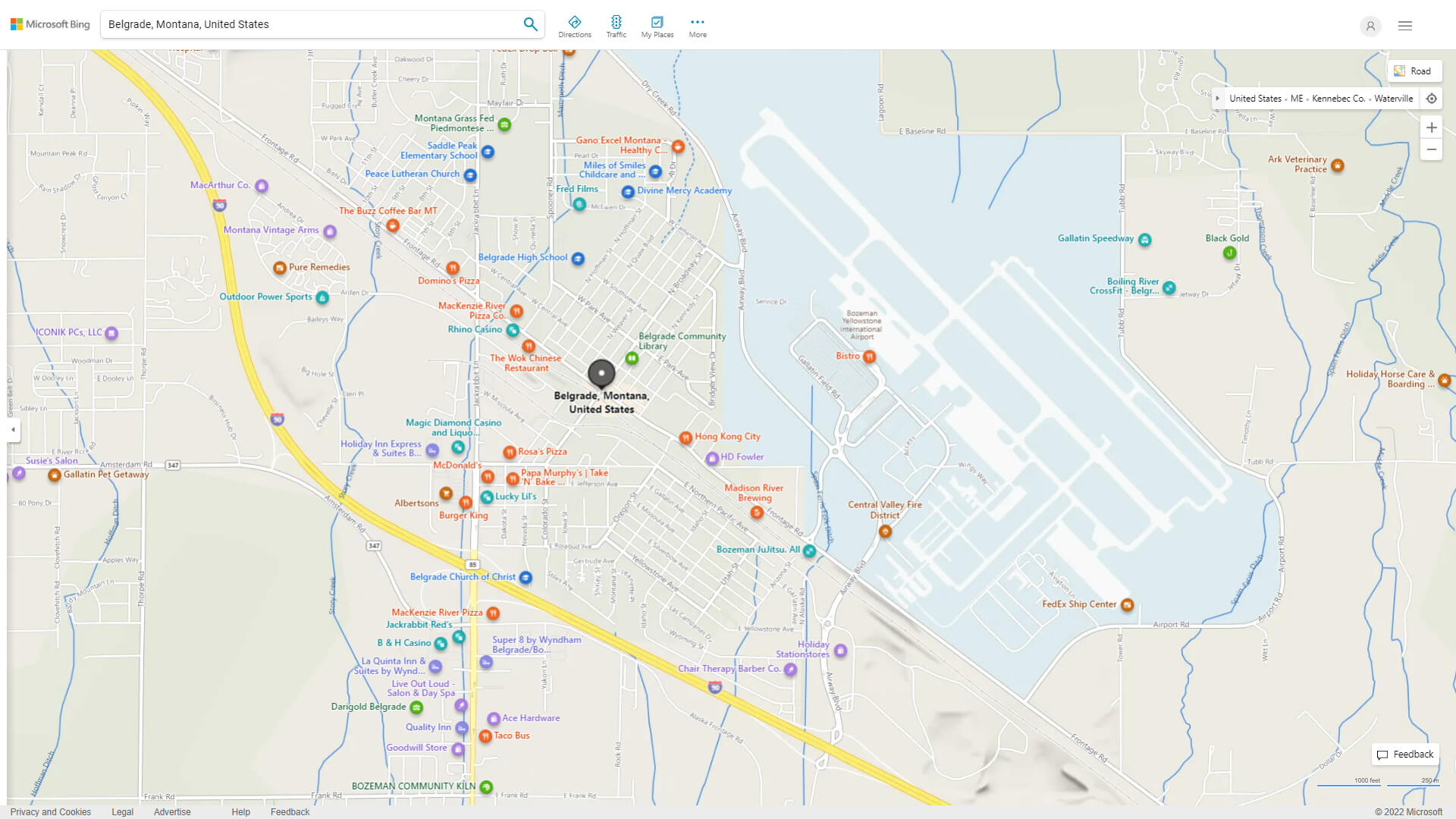1456x819 pixels.
Task: Click the locate me icon
Action: (1431, 99)
